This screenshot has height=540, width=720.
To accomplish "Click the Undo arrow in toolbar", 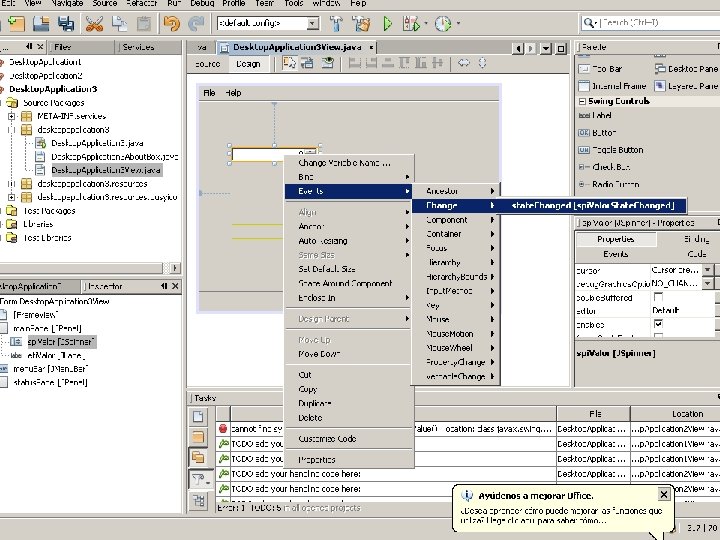I will coord(170,23).
